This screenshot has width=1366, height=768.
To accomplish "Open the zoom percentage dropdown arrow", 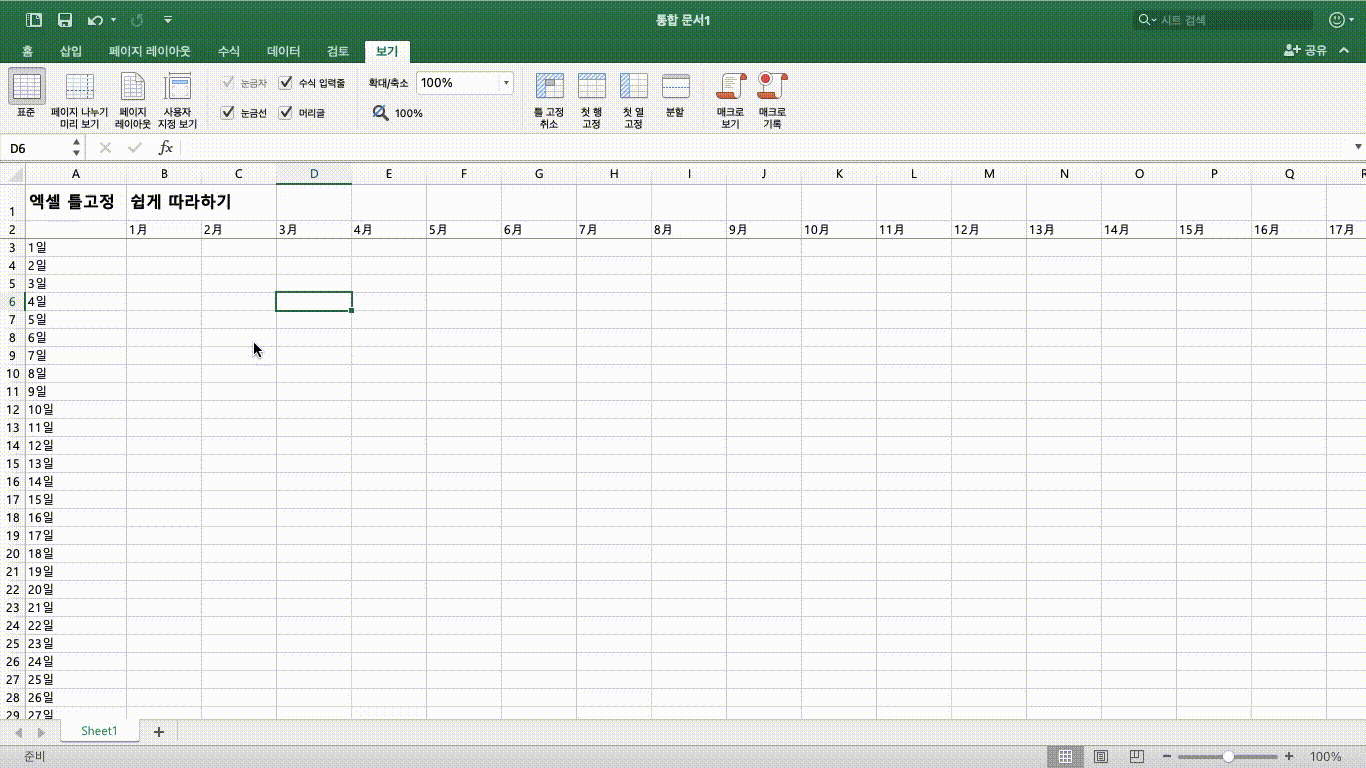I will pyautogui.click(x=506, y=83).
